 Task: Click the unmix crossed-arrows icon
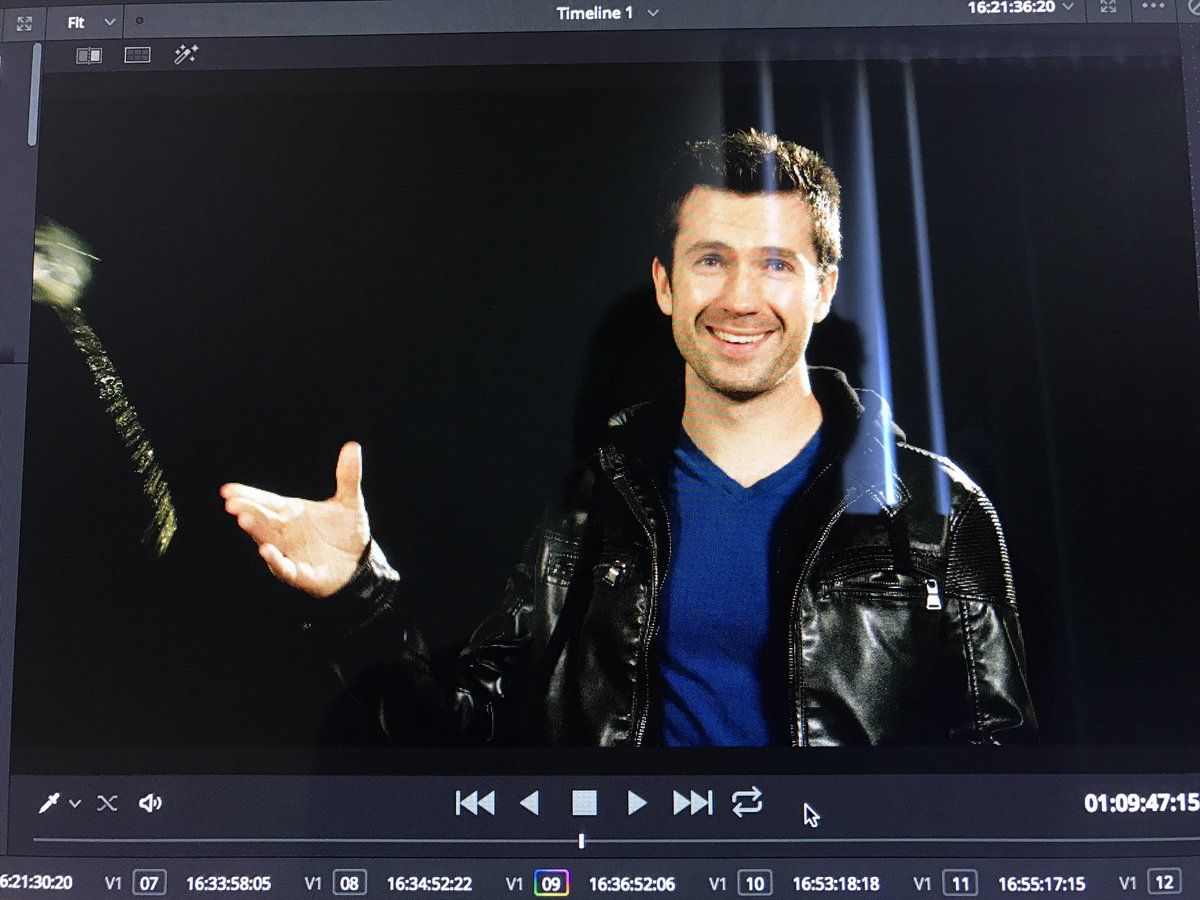[x=107, y=803]
